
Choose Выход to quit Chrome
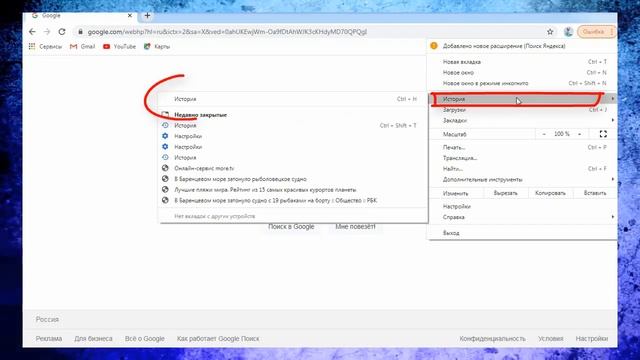[x=522, y=233]
